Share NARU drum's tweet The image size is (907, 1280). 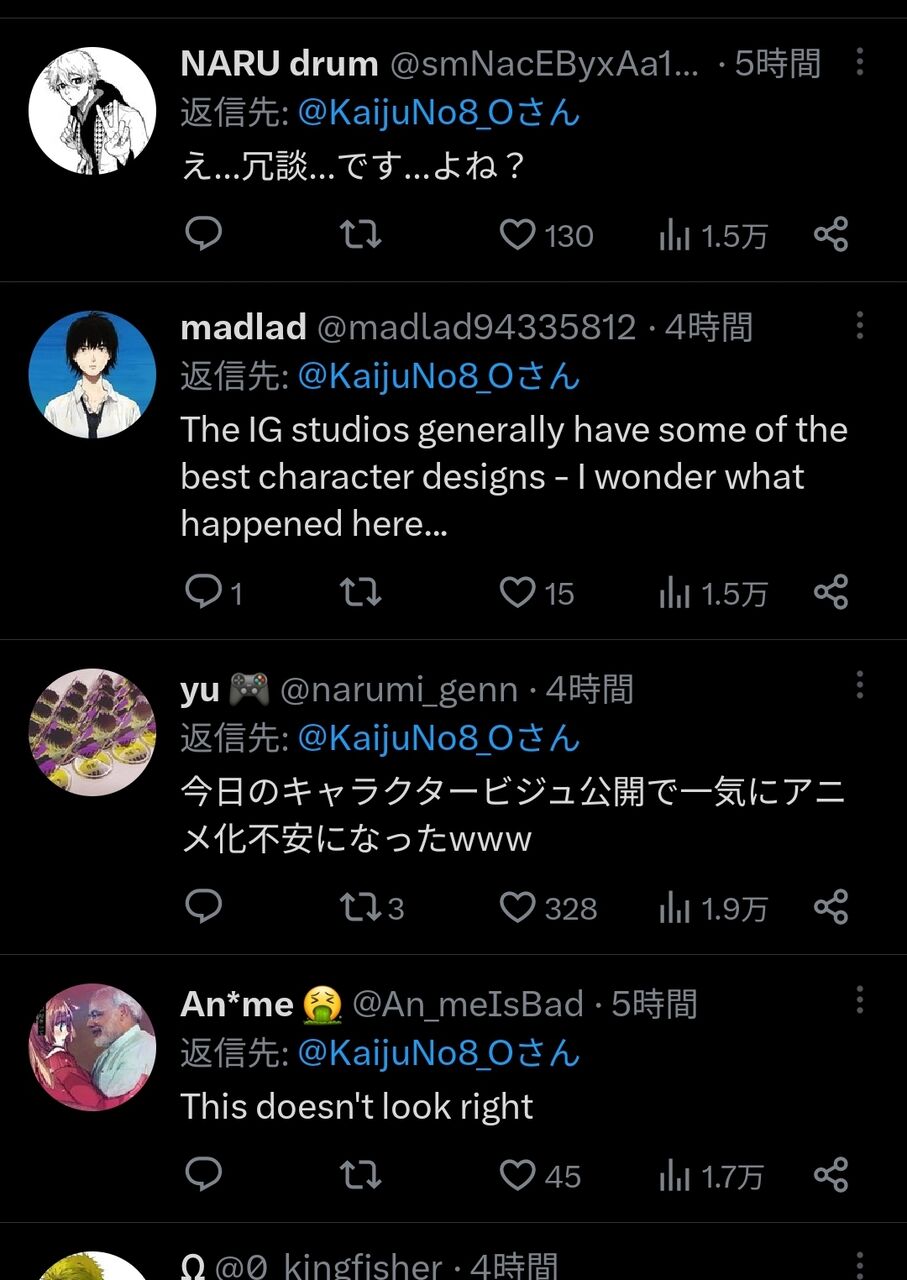click(831, 234)
